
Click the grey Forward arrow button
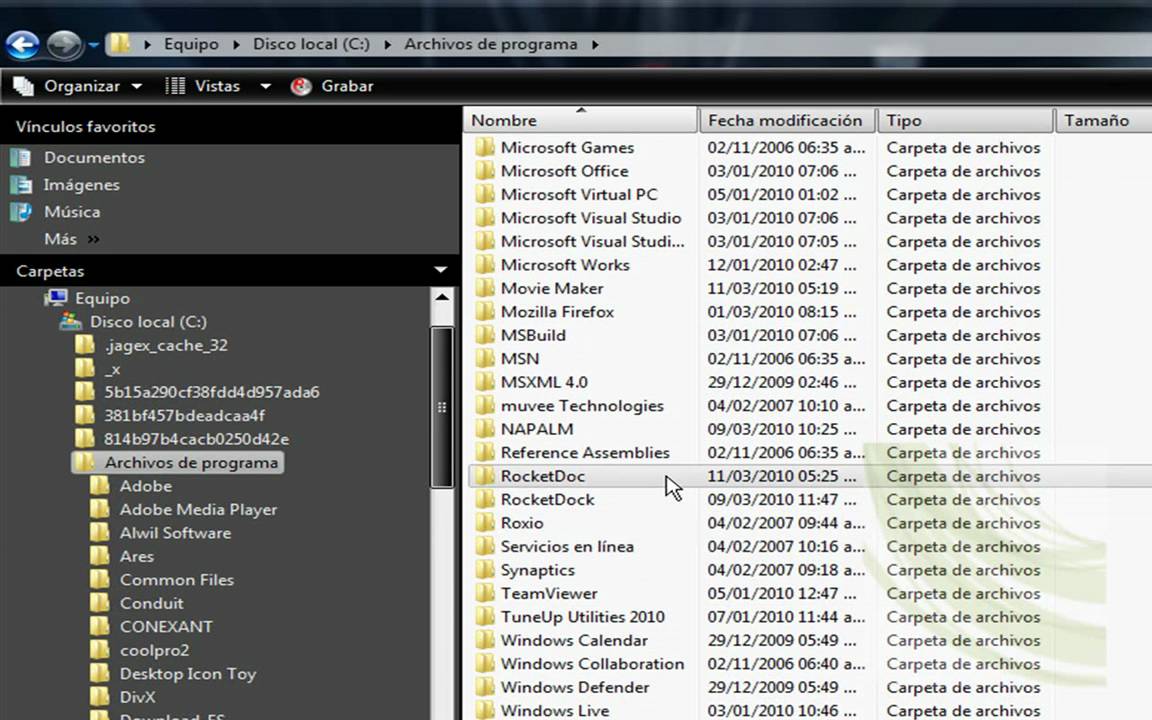pos(65,46)
